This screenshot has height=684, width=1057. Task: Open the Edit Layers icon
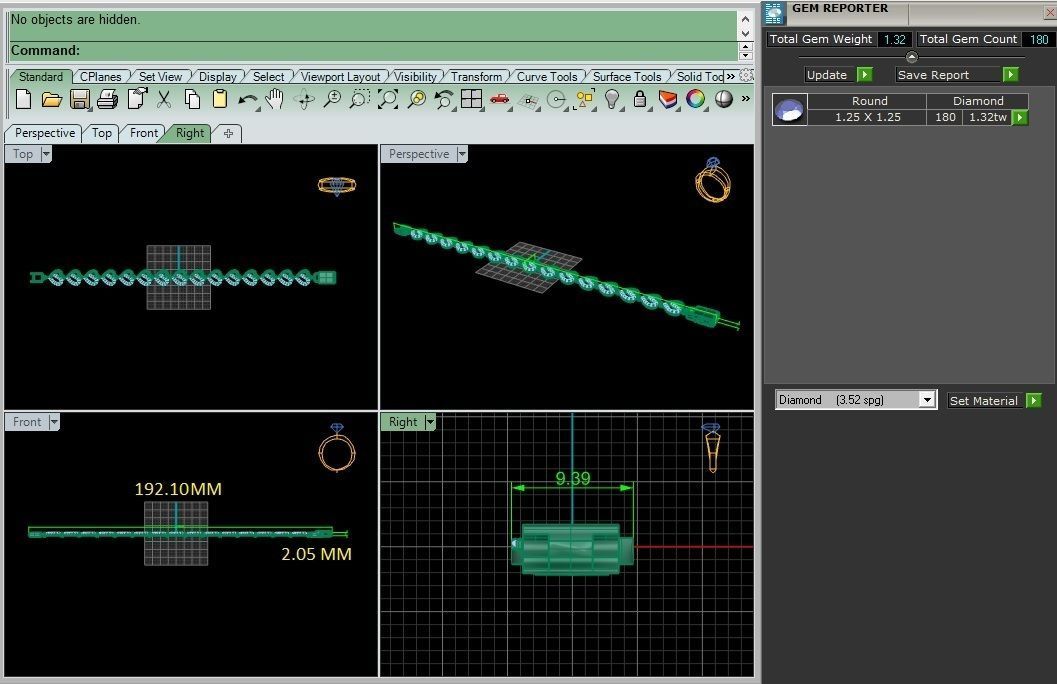(667, 100)
